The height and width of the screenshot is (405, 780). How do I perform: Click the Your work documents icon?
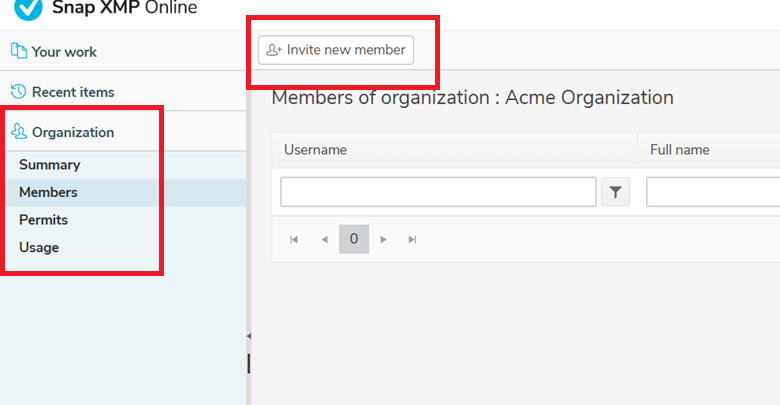pyautogui.click(x=19, y=51)
